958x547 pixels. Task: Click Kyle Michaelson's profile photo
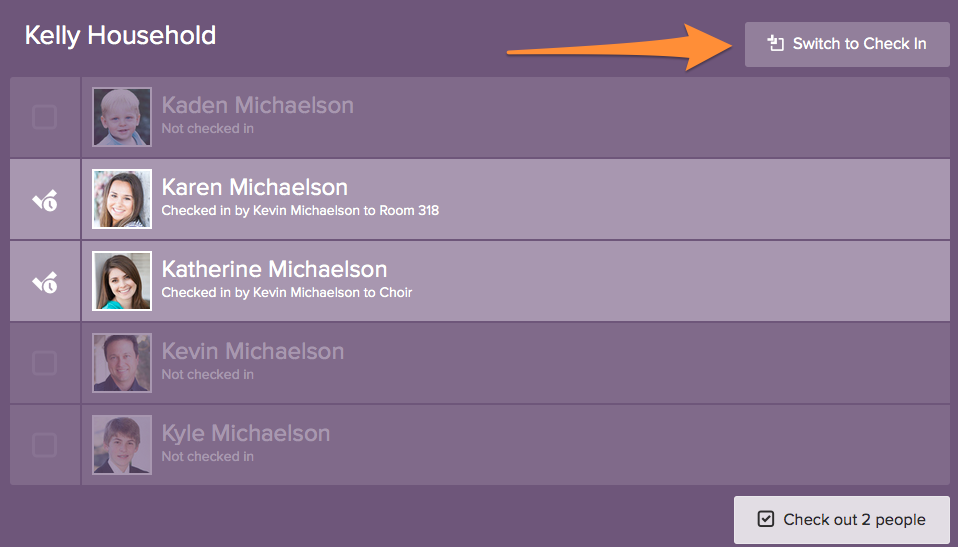(x=122, y=445)
